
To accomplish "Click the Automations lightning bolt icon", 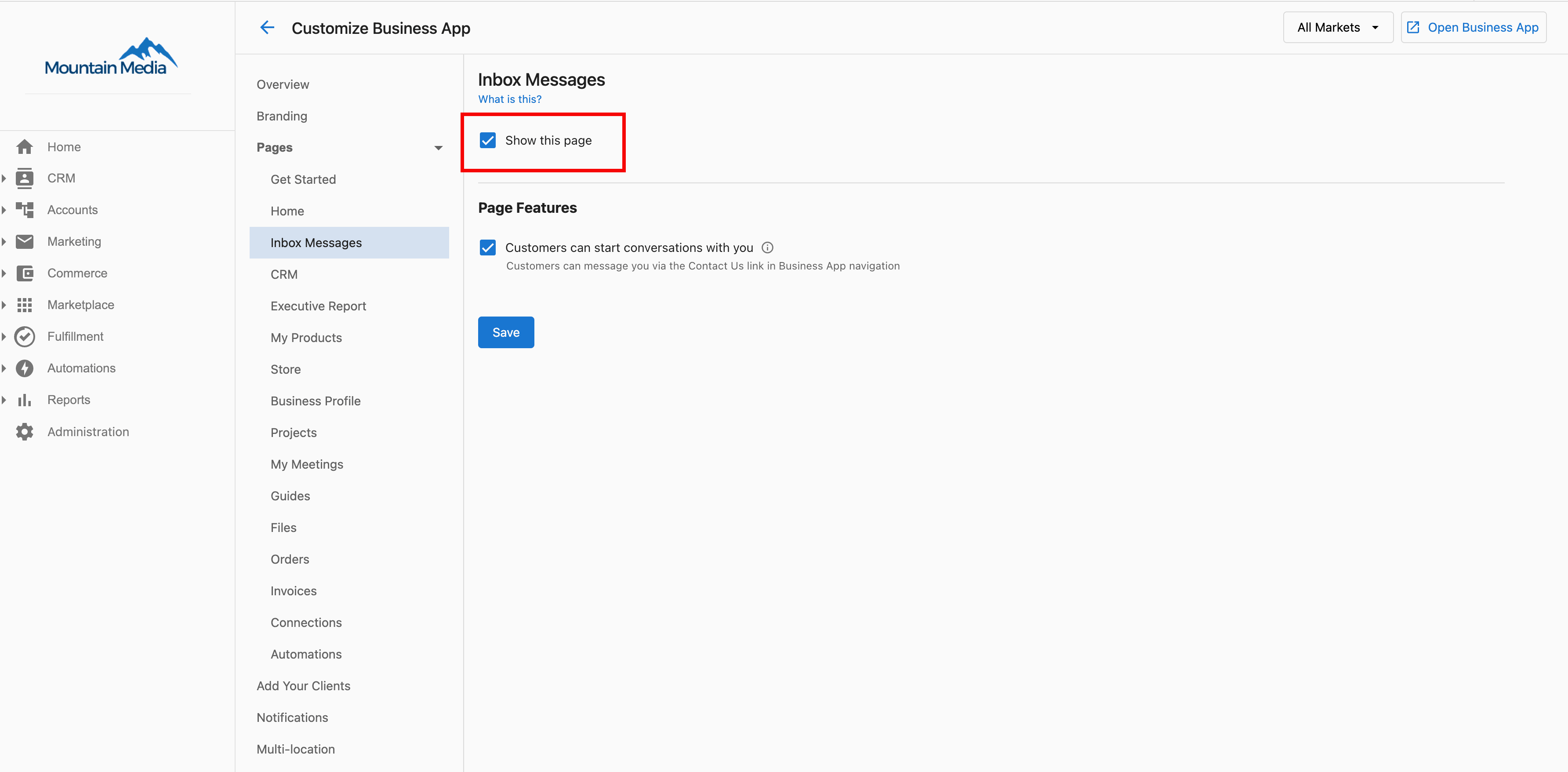I will (24, 368).
